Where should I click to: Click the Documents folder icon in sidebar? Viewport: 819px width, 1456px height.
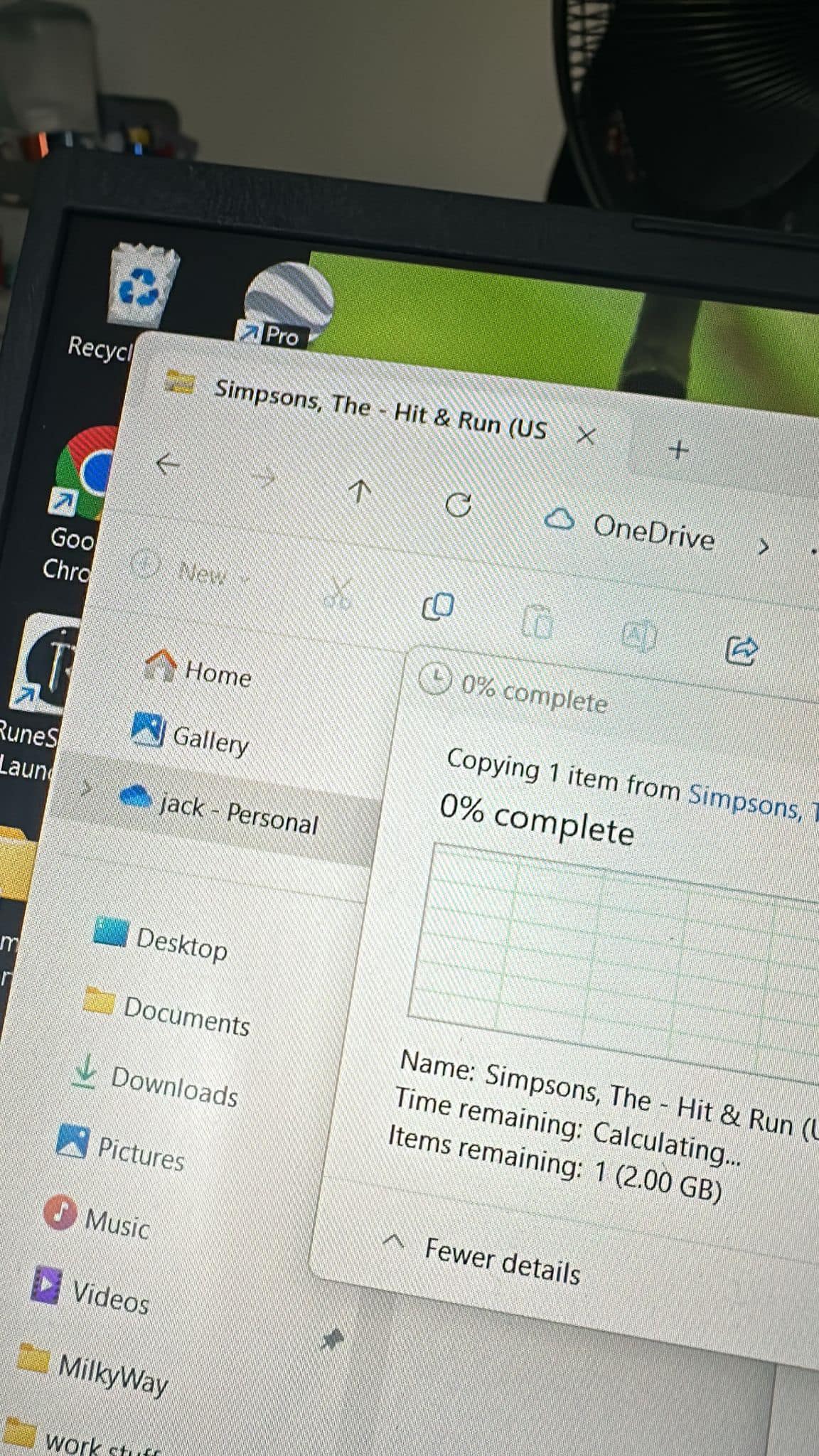[99, 1000]
